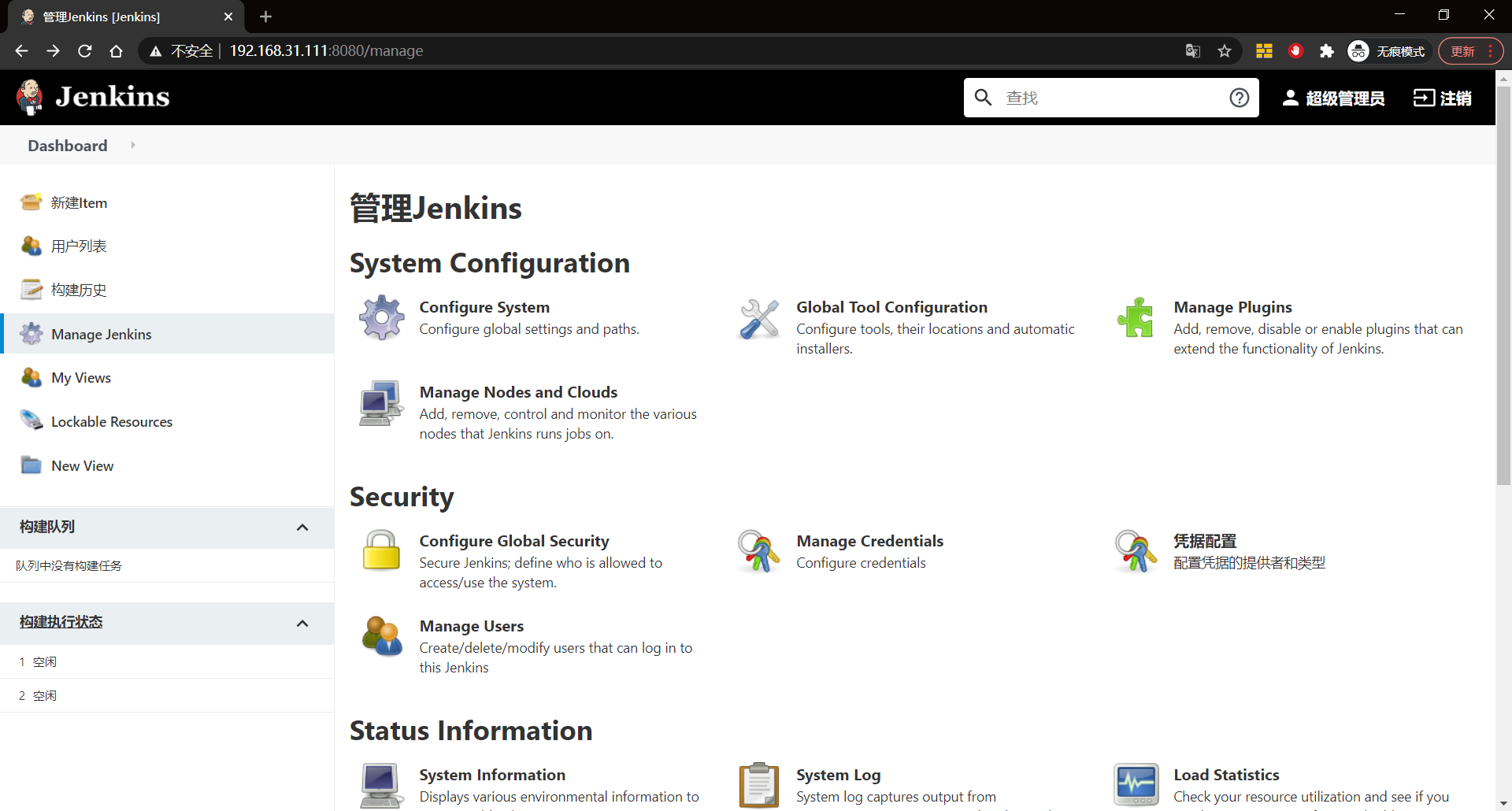Click the browser home icon

pyautogui.click(x=116, y=51)
